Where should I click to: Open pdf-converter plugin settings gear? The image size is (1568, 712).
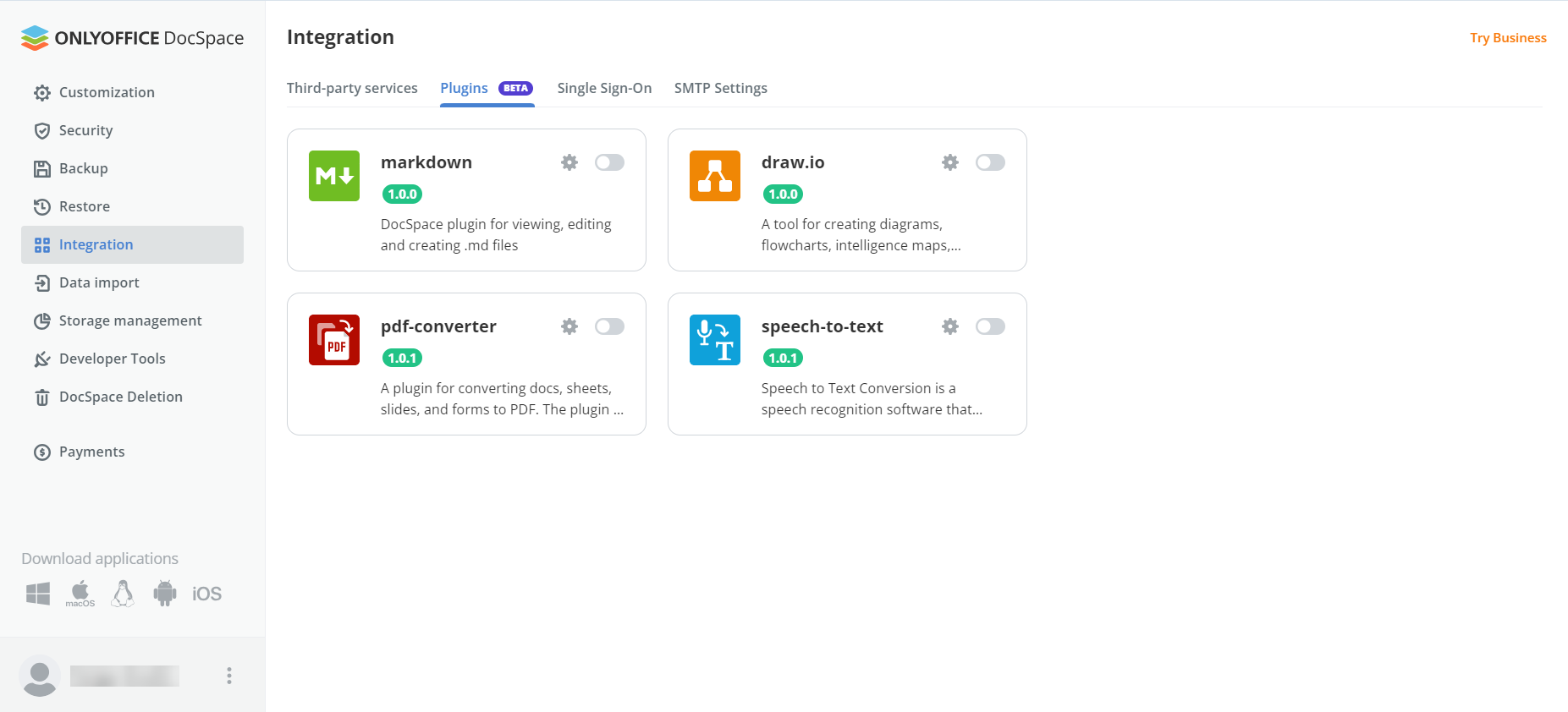tap(569, 326)
